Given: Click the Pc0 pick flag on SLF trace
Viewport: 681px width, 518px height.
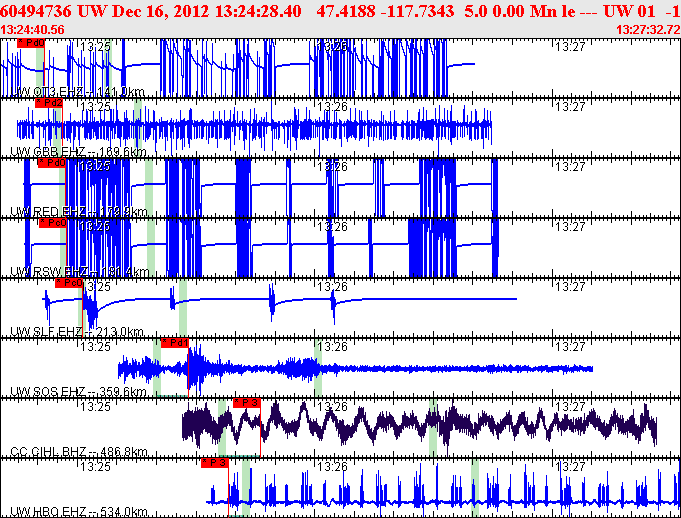Looking at the screenshot, I should 68,283.
